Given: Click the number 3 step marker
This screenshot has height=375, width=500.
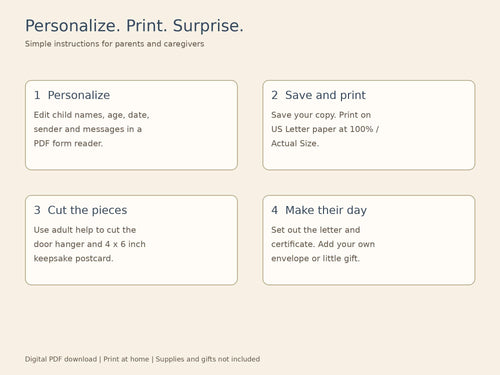Looking at the screenshot, I should pos(37,210).
